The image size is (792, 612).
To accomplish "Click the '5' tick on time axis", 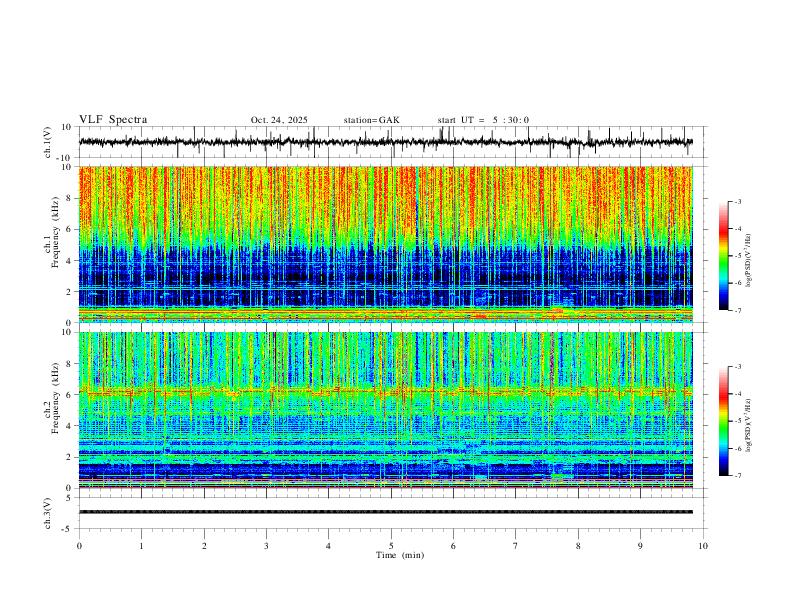I will point(391,546).
